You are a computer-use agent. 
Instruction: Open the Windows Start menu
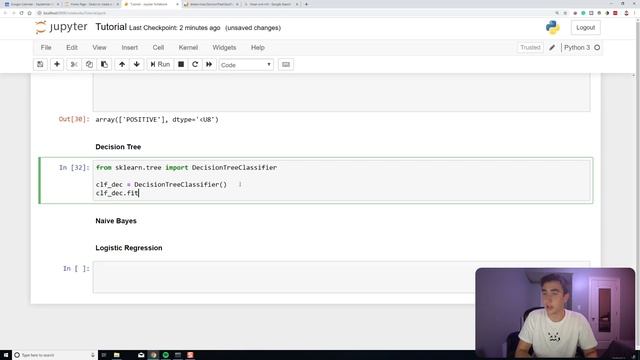[x=6, y=355]
